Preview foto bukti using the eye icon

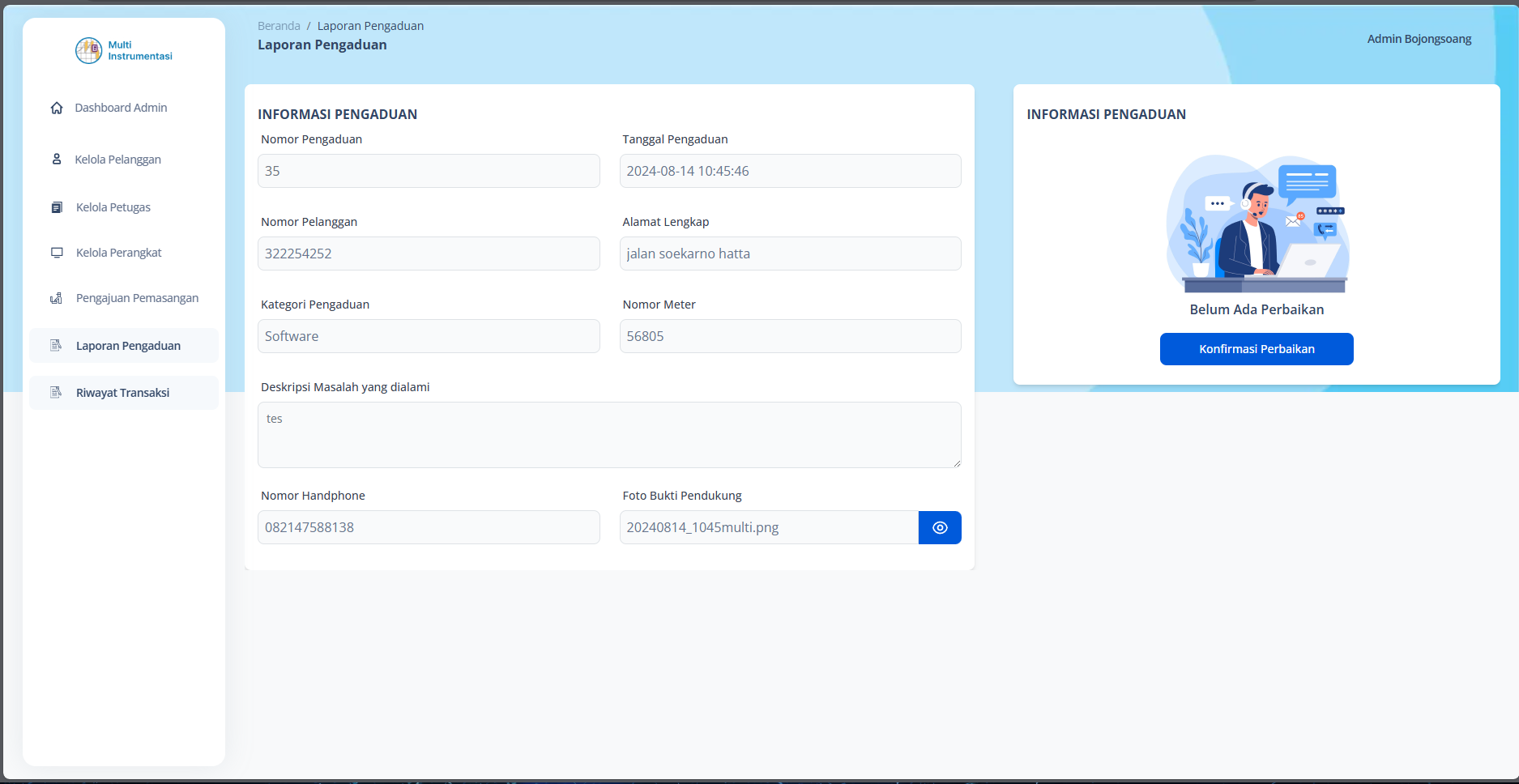(x=940, y=527)
